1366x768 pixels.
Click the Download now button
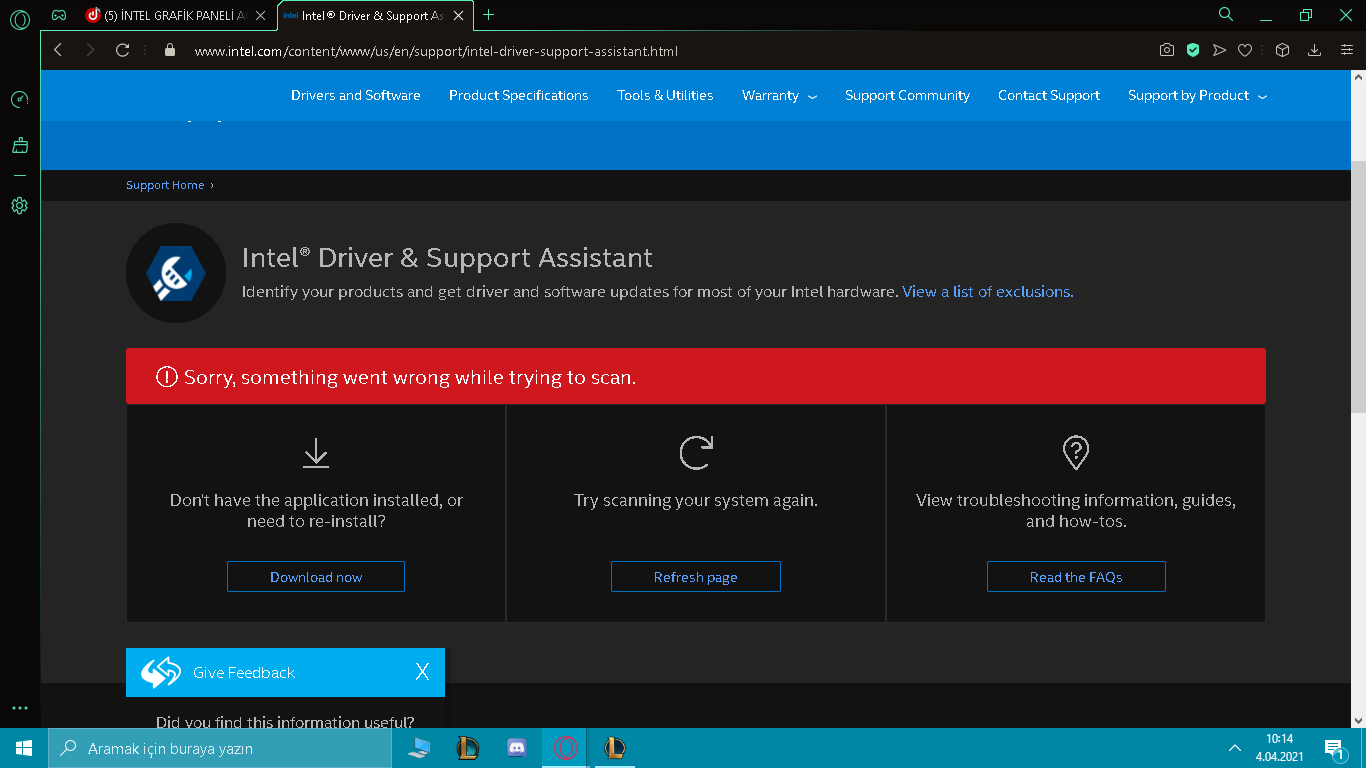click(316, 577)
